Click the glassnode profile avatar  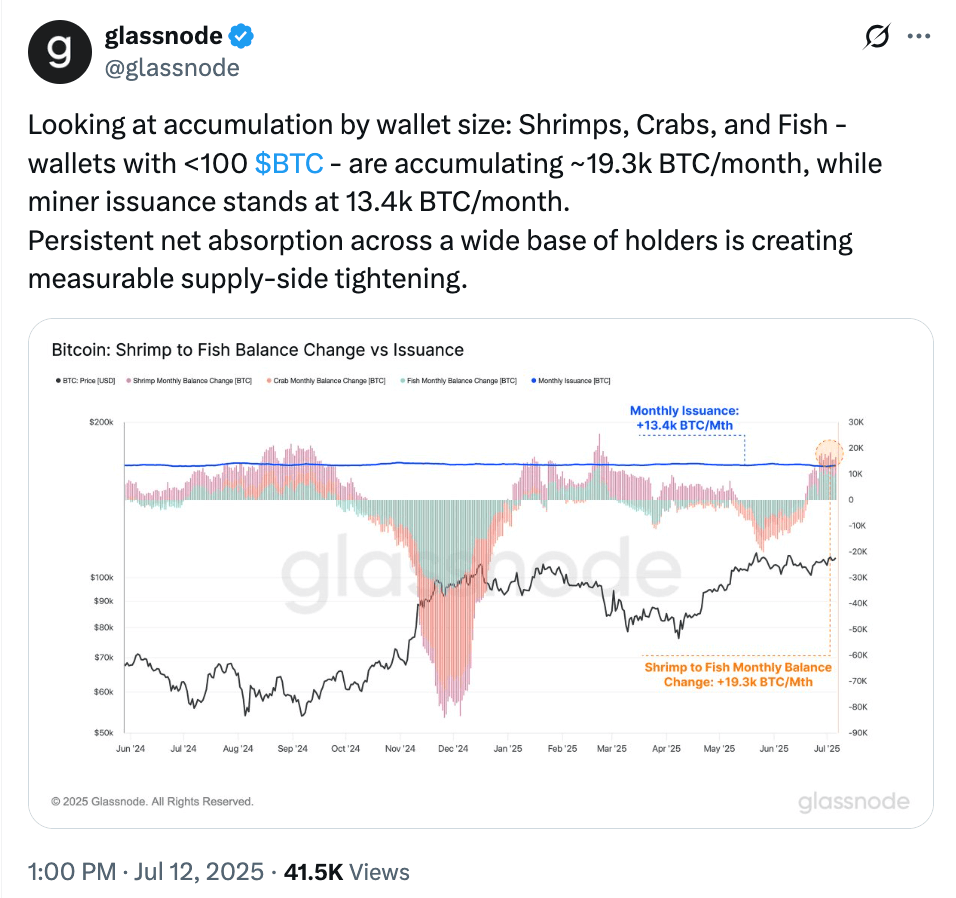coord(60,51)
